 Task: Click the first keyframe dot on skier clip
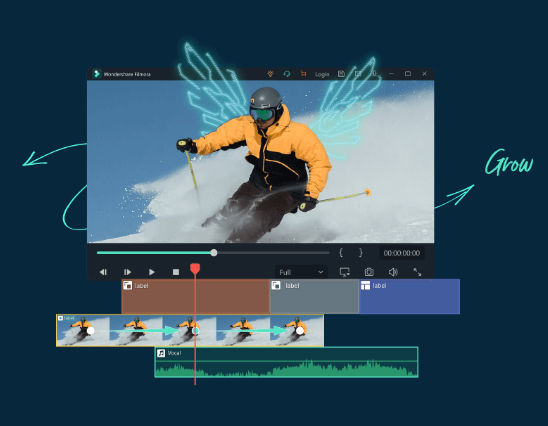pos(91,331)
